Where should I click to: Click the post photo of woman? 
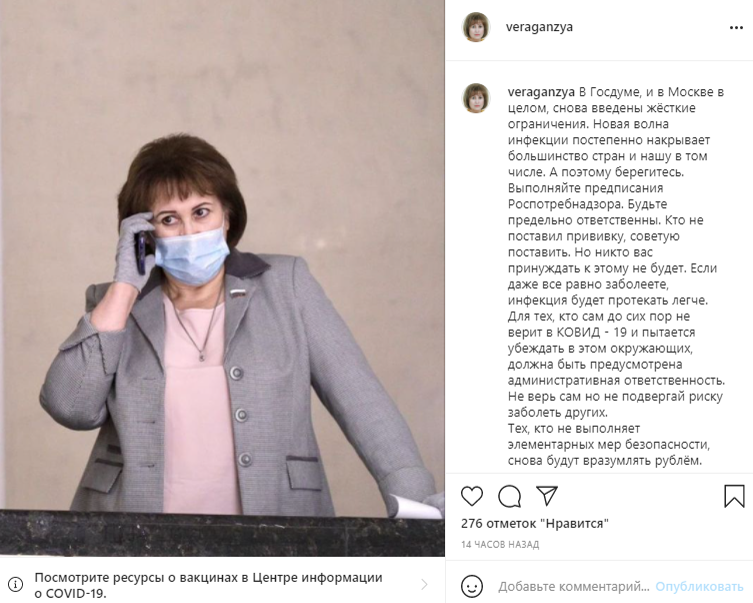pos(222,278)
